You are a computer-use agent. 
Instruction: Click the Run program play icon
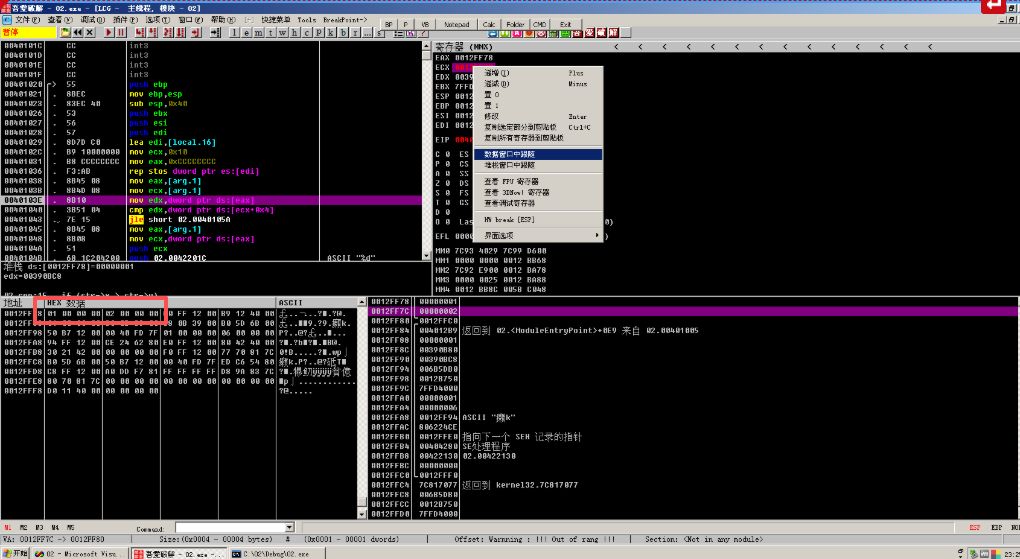109,33
